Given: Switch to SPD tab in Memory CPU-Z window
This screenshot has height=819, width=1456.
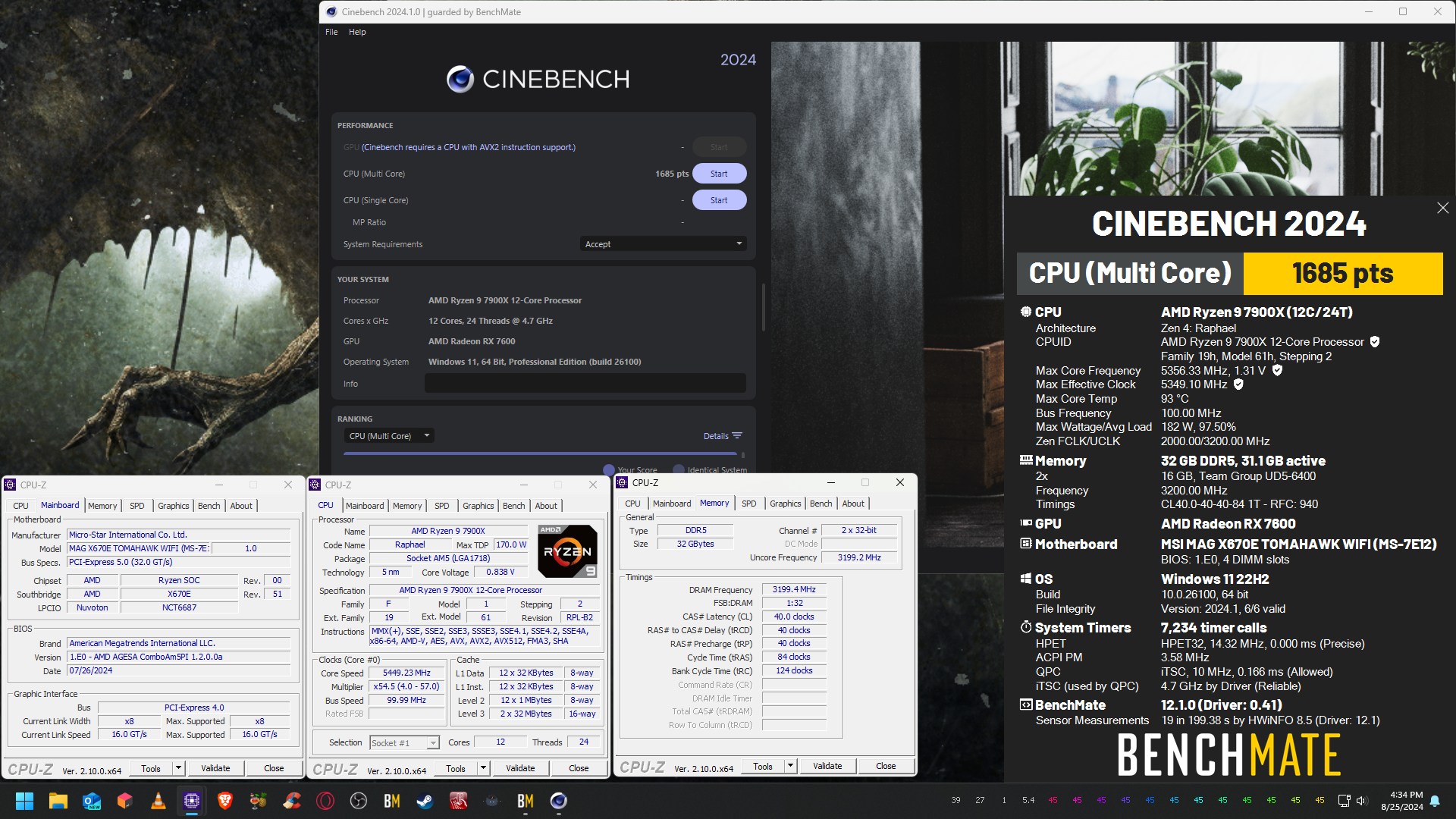Looking at the screenshot, I should pos(748,504).
